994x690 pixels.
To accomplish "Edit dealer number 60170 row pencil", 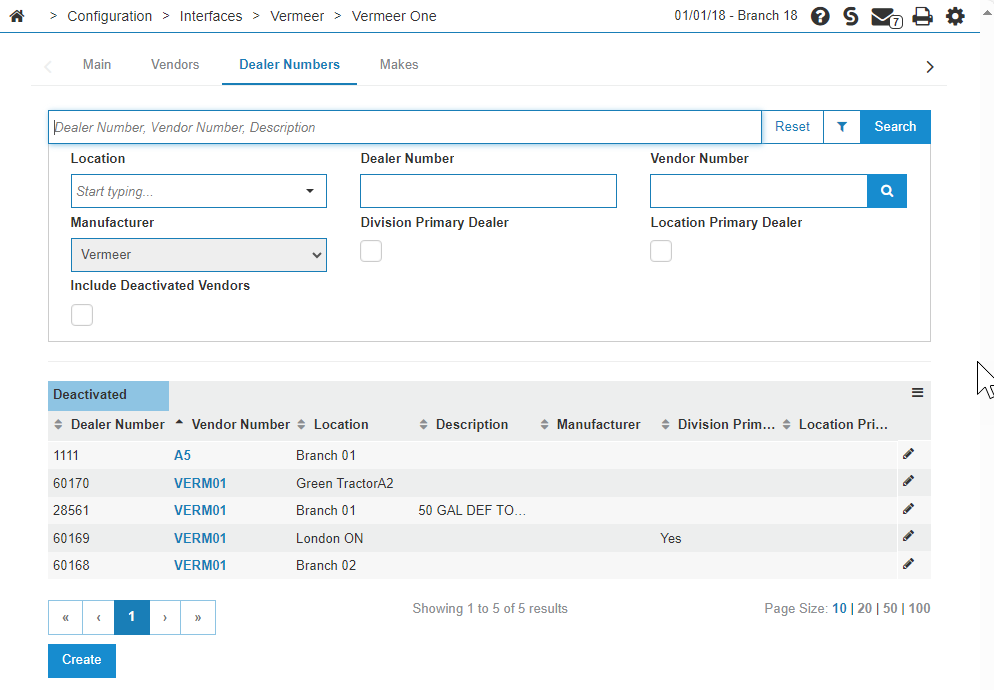I will [908, 481].
